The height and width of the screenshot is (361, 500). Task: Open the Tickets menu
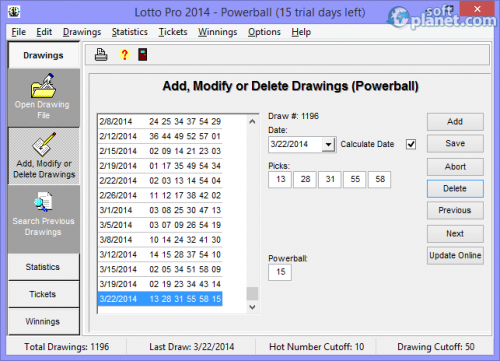[173, 32]
